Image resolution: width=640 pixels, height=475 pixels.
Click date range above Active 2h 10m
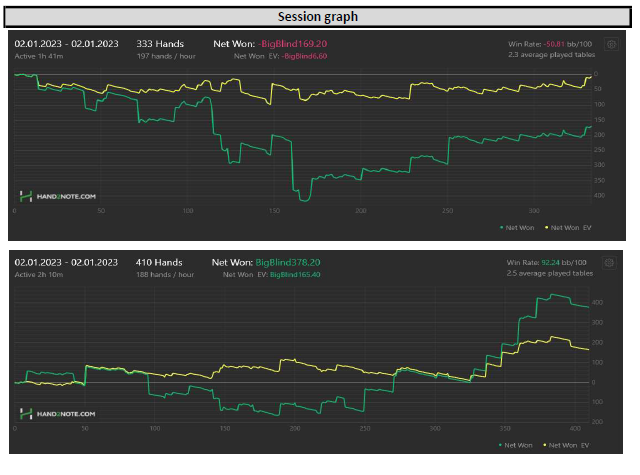pyautogui.click(x=66, y=262)
